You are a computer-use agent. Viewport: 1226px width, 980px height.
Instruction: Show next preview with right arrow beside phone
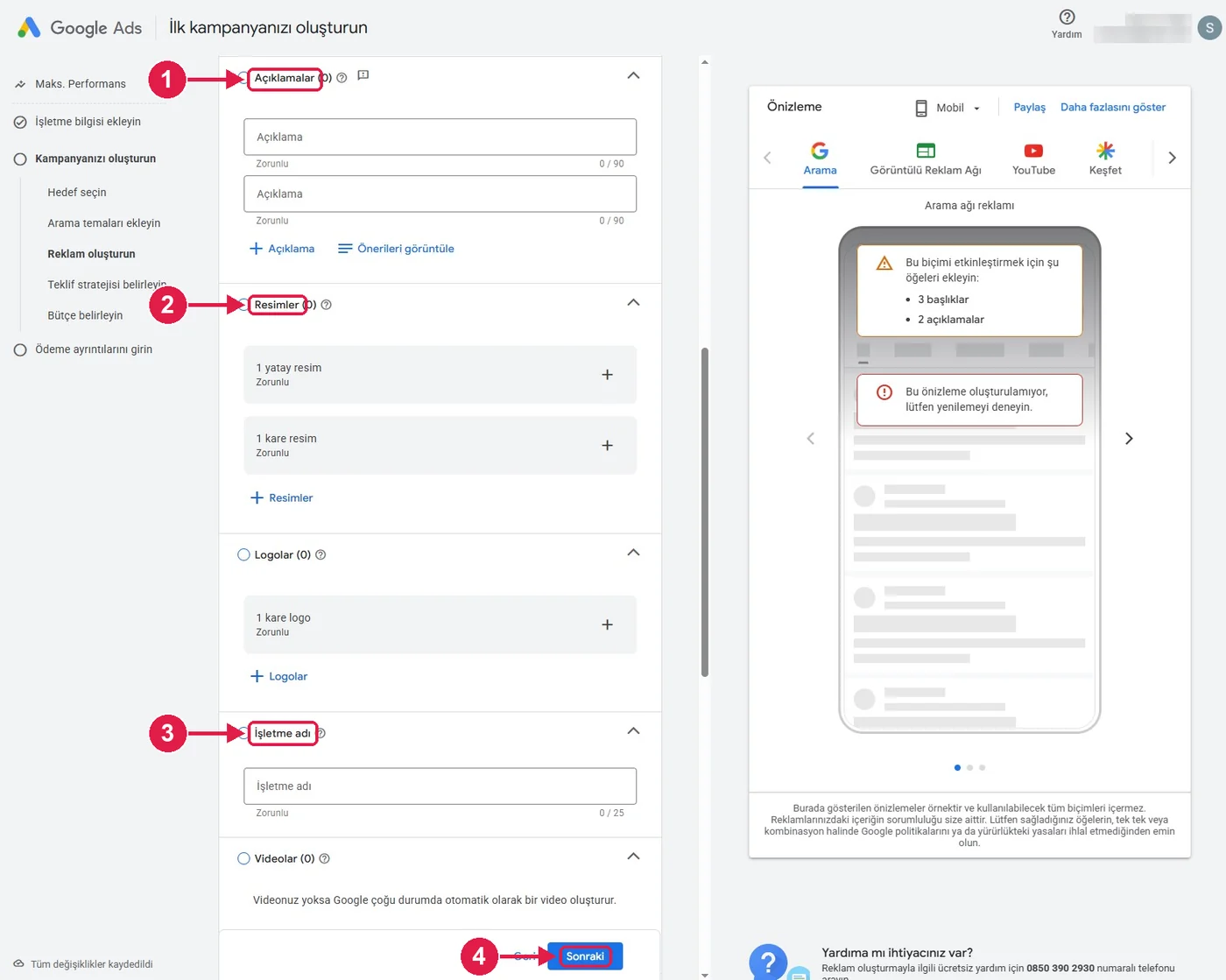click(x=1129, y=439)
